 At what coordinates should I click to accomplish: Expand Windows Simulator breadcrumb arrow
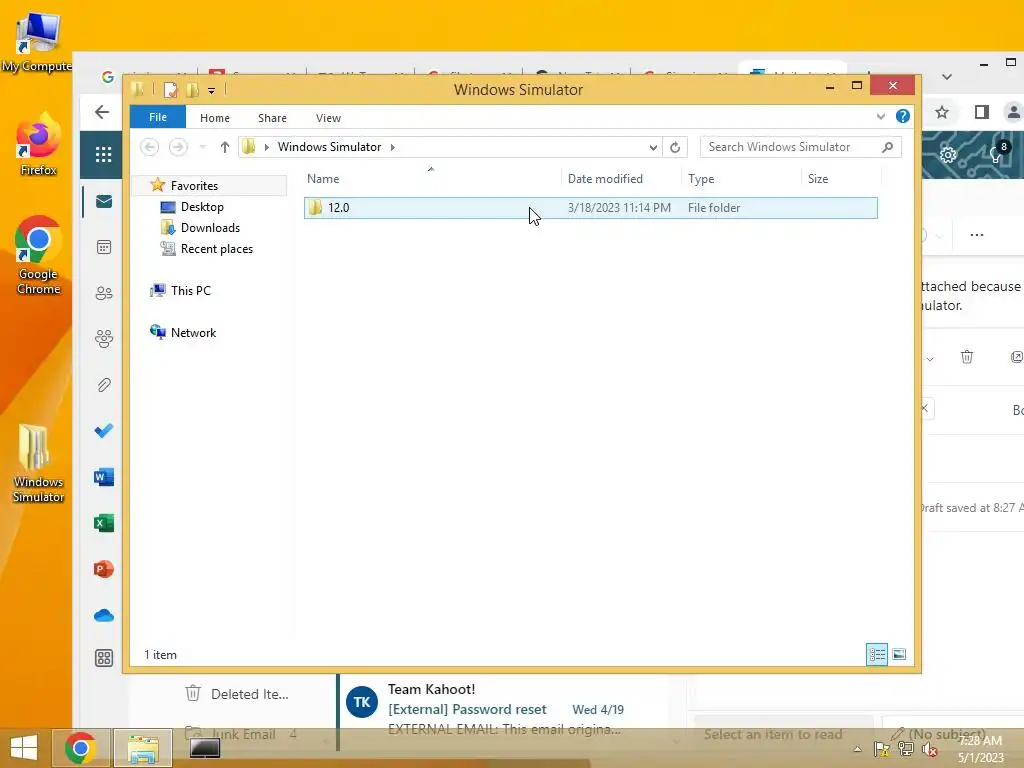pos(392,148)
